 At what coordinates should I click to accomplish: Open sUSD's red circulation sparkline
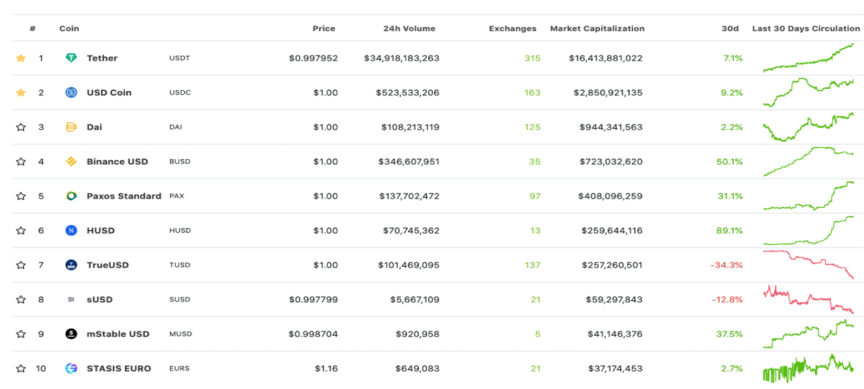808,300
